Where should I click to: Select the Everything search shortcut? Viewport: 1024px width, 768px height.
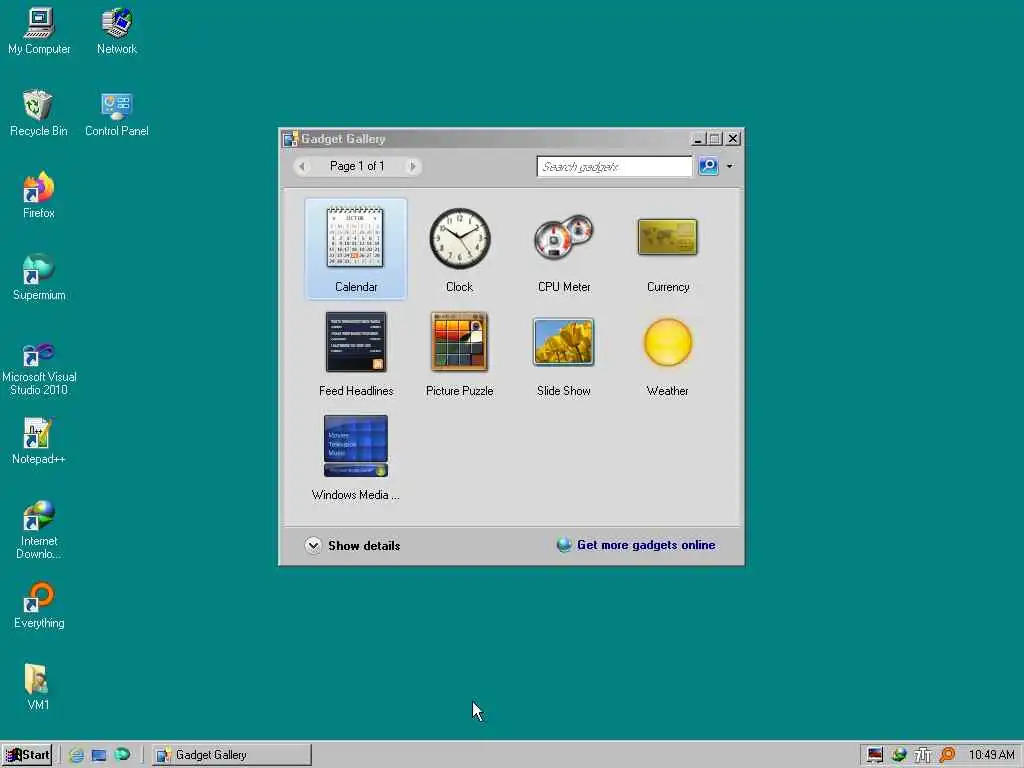pos(39,605)
